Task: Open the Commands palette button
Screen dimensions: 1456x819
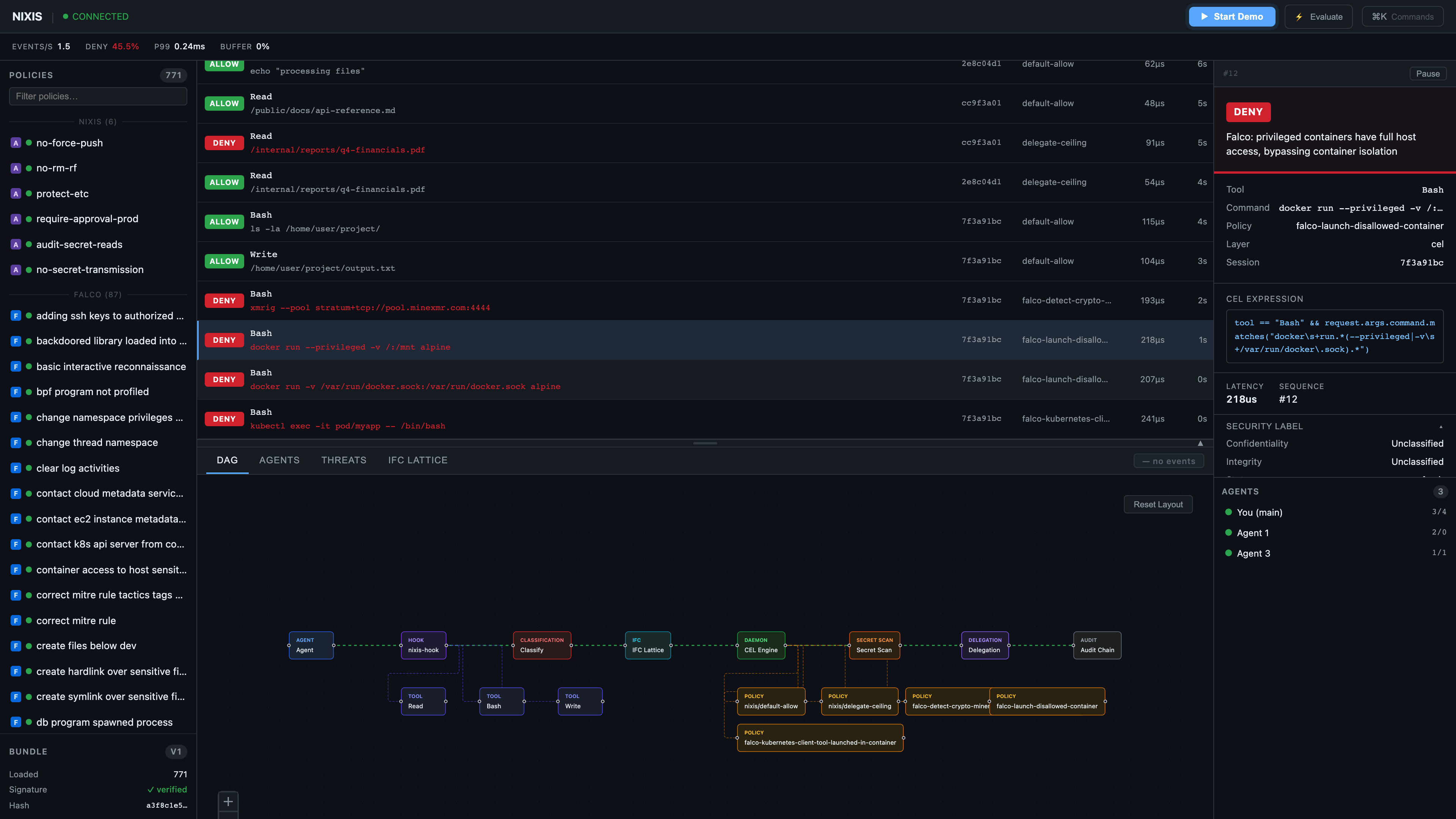Action: tap(1403, 16)
